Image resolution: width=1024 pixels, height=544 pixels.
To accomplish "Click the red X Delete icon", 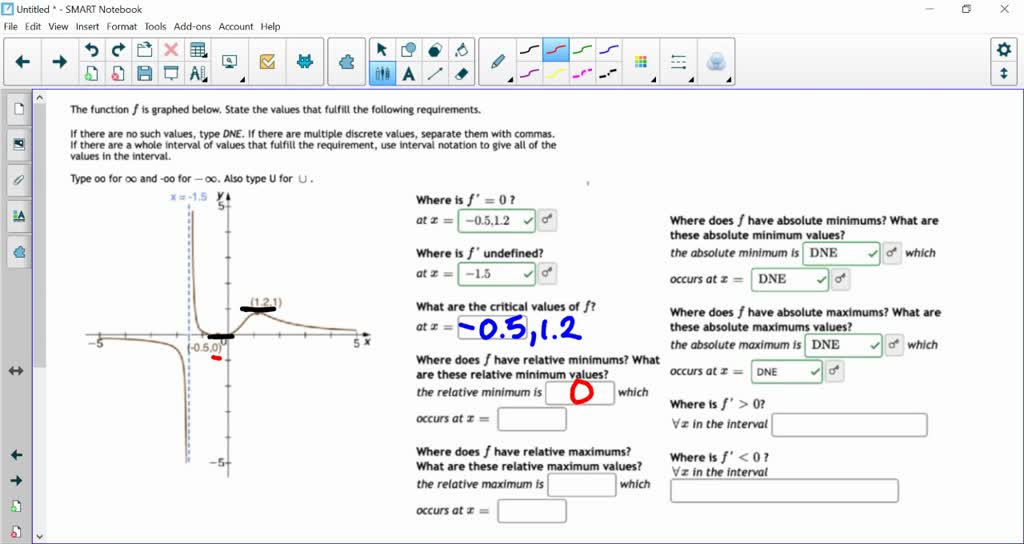I will (171, 50).
